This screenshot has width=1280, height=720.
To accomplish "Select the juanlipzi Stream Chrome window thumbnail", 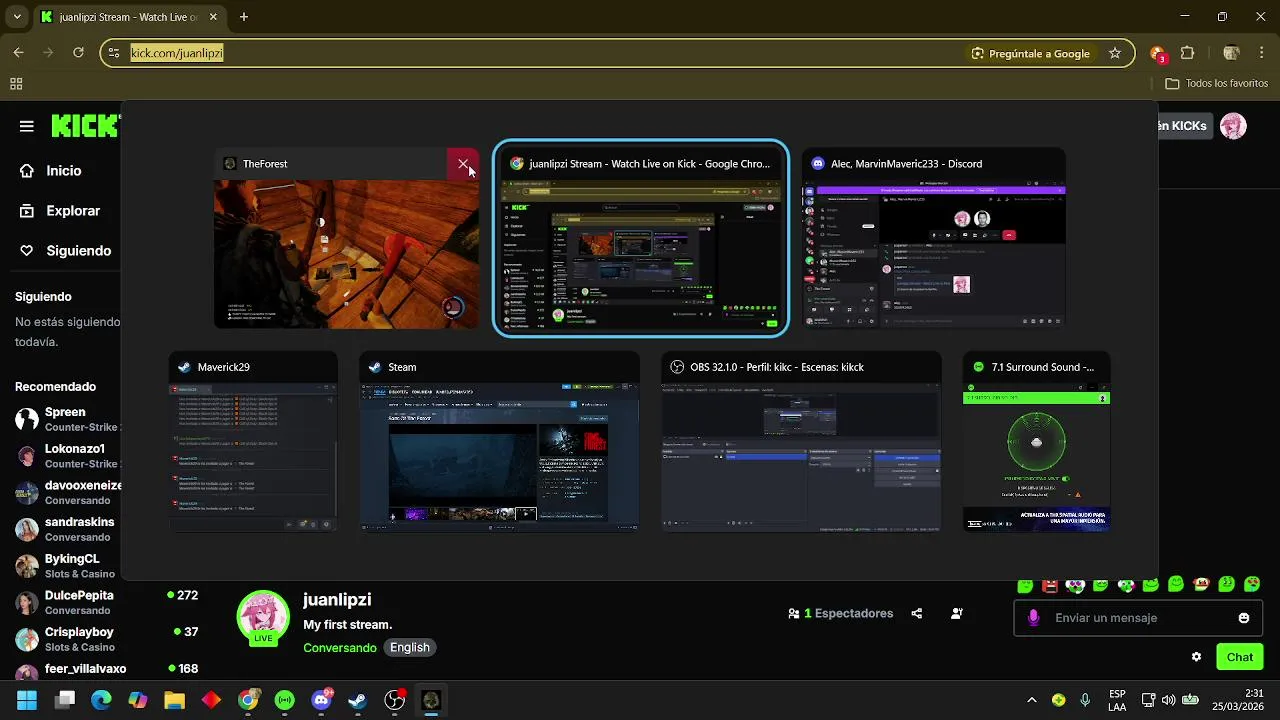I will tap(641, 238).
